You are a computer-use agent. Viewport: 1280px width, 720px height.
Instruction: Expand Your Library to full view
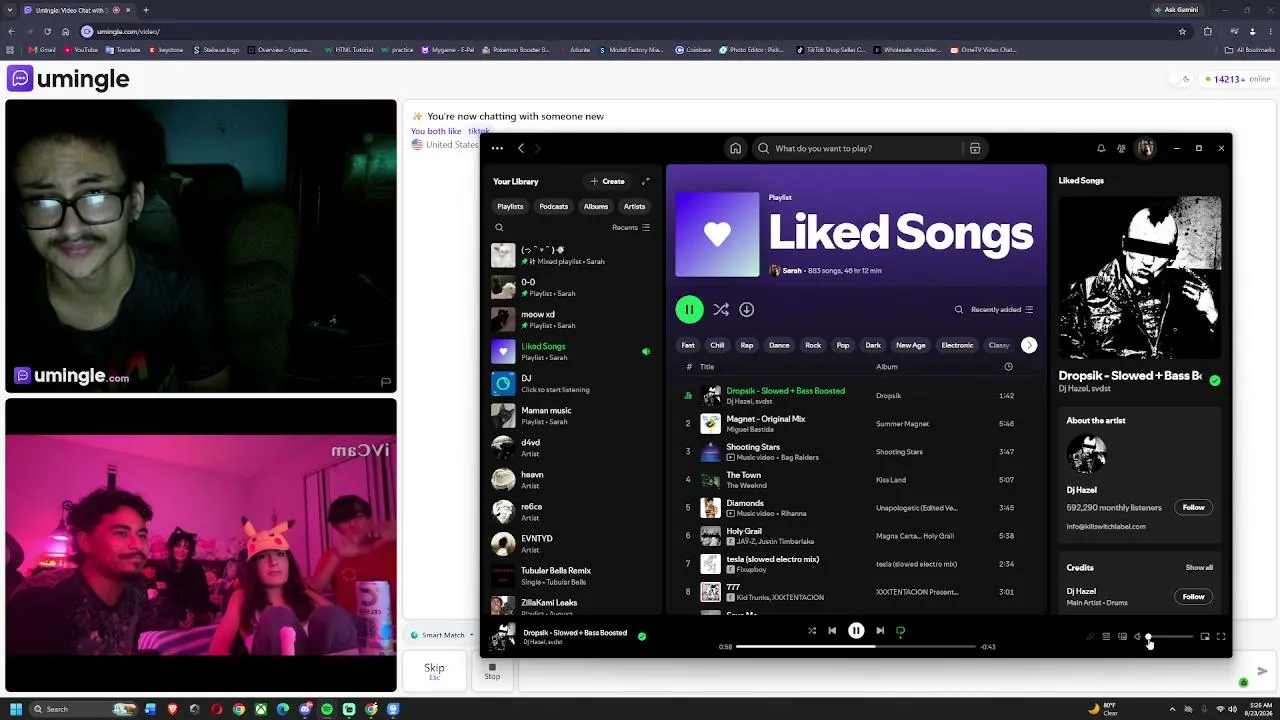click(645, 181)
